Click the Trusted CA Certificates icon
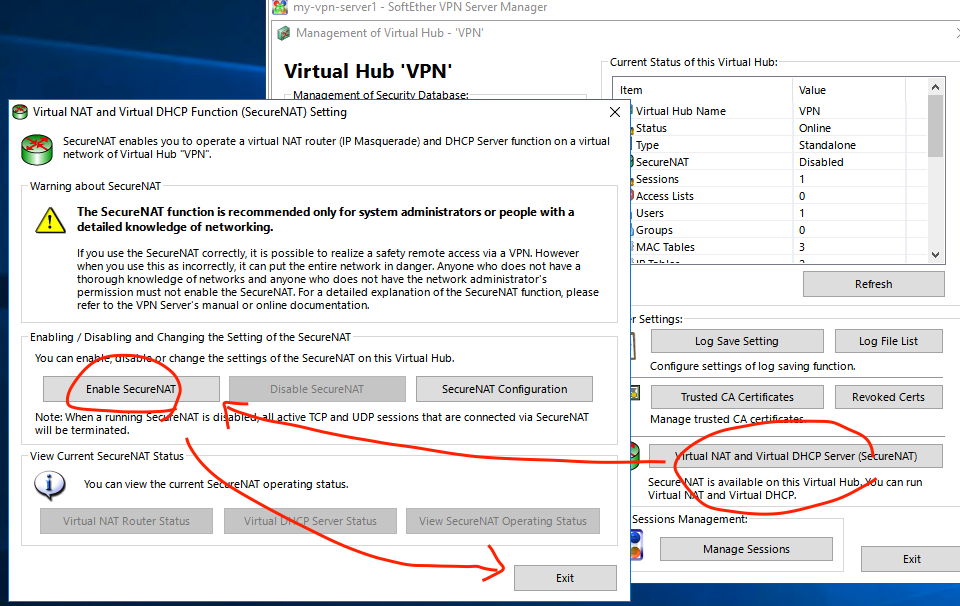Viewport: 960px width, 606px height. 636,393
